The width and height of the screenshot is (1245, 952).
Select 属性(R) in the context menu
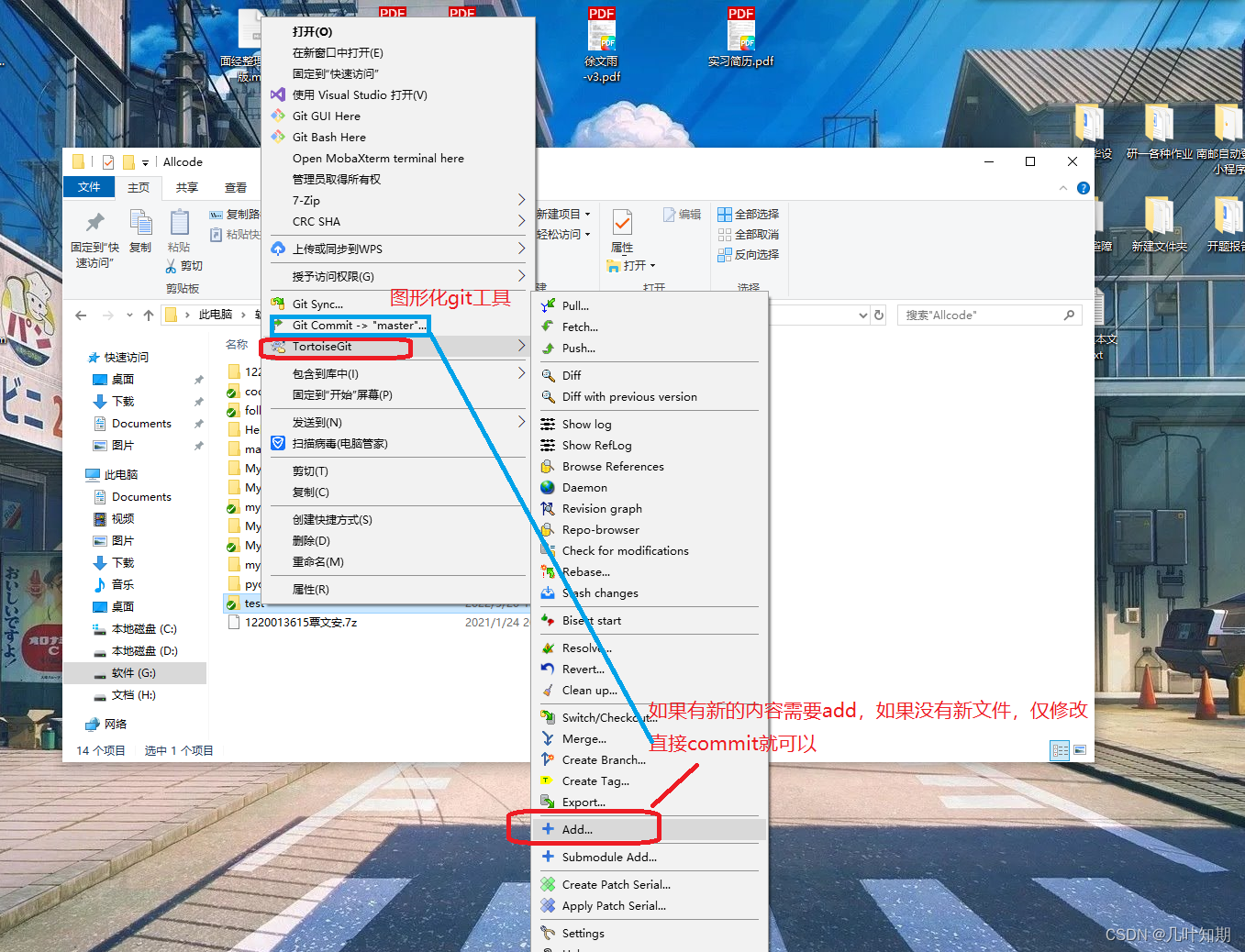pyautogui.click(x=398, y=589)
